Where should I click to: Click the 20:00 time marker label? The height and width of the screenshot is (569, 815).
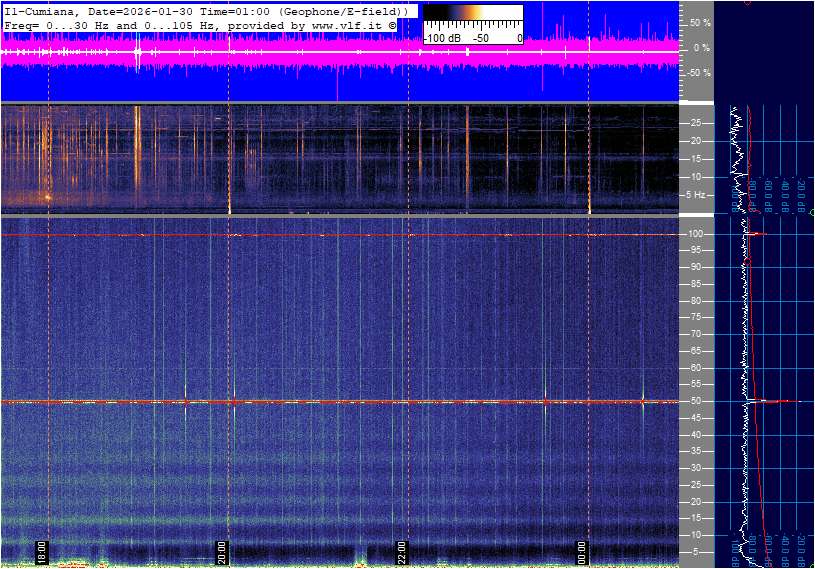[222, 552]
